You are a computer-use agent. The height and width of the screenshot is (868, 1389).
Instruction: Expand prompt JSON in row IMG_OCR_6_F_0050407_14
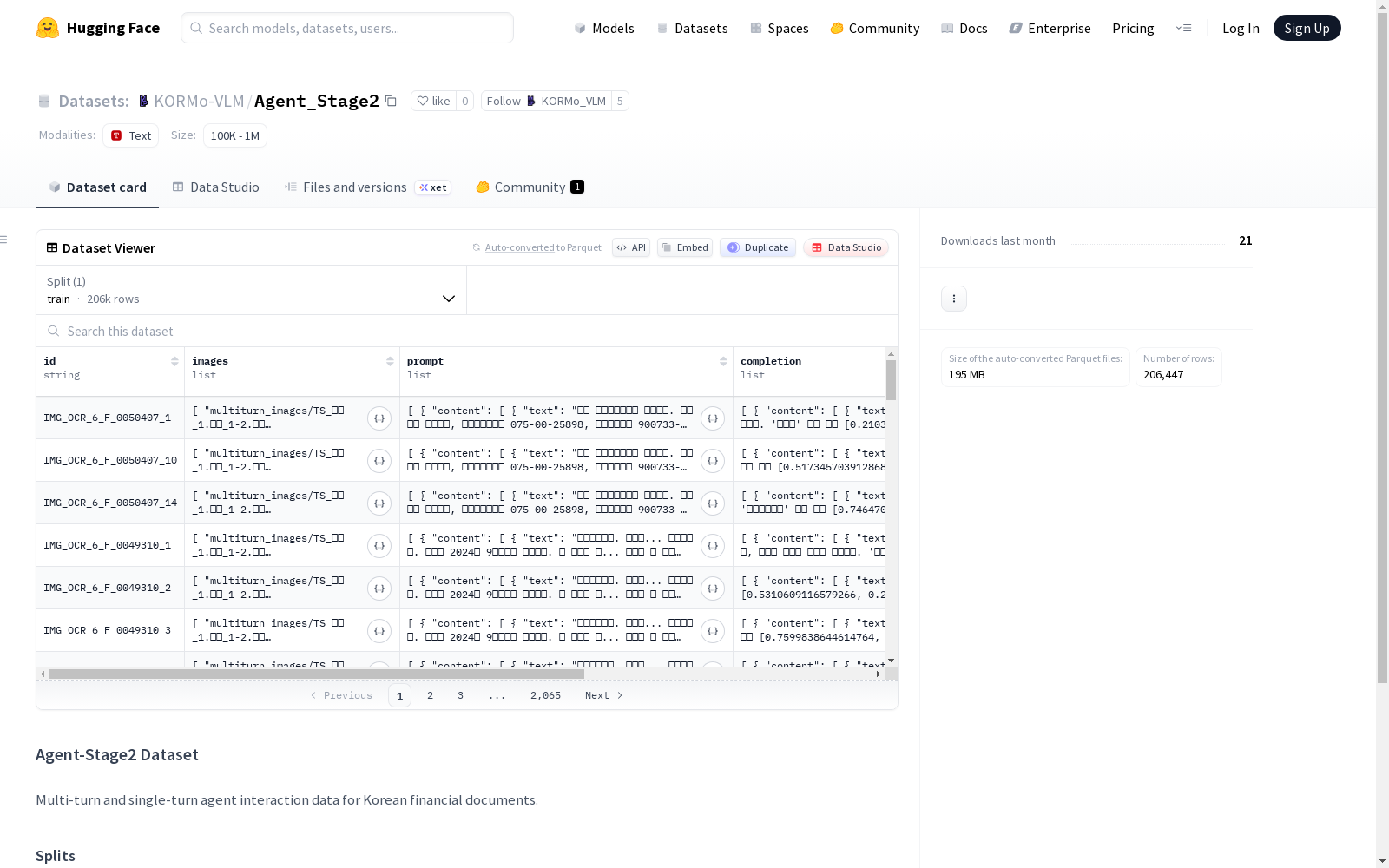coord(713,503)
